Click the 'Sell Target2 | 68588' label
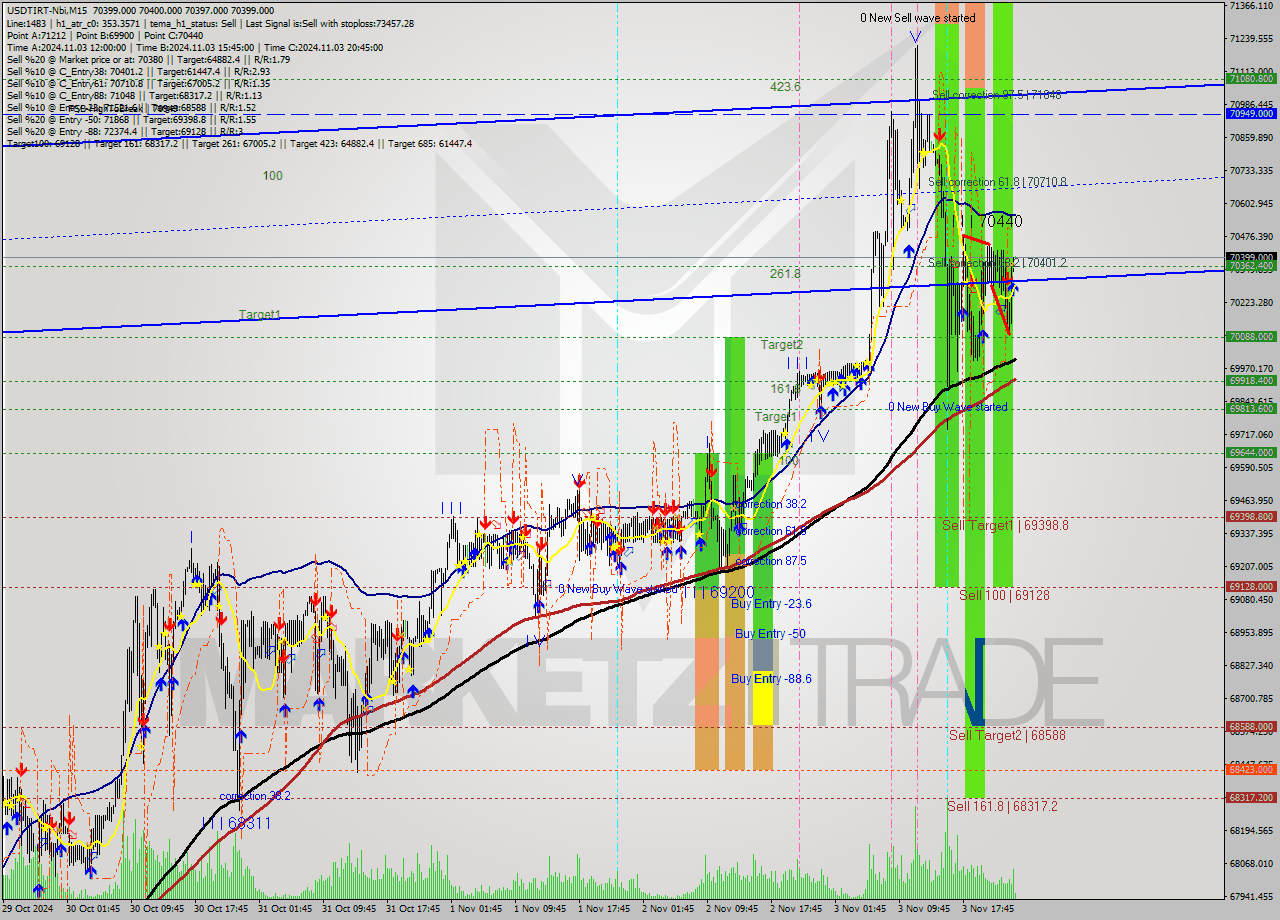Image resolution: width=1280 pixels, height=920 pixels. (x=1007, y=735)
